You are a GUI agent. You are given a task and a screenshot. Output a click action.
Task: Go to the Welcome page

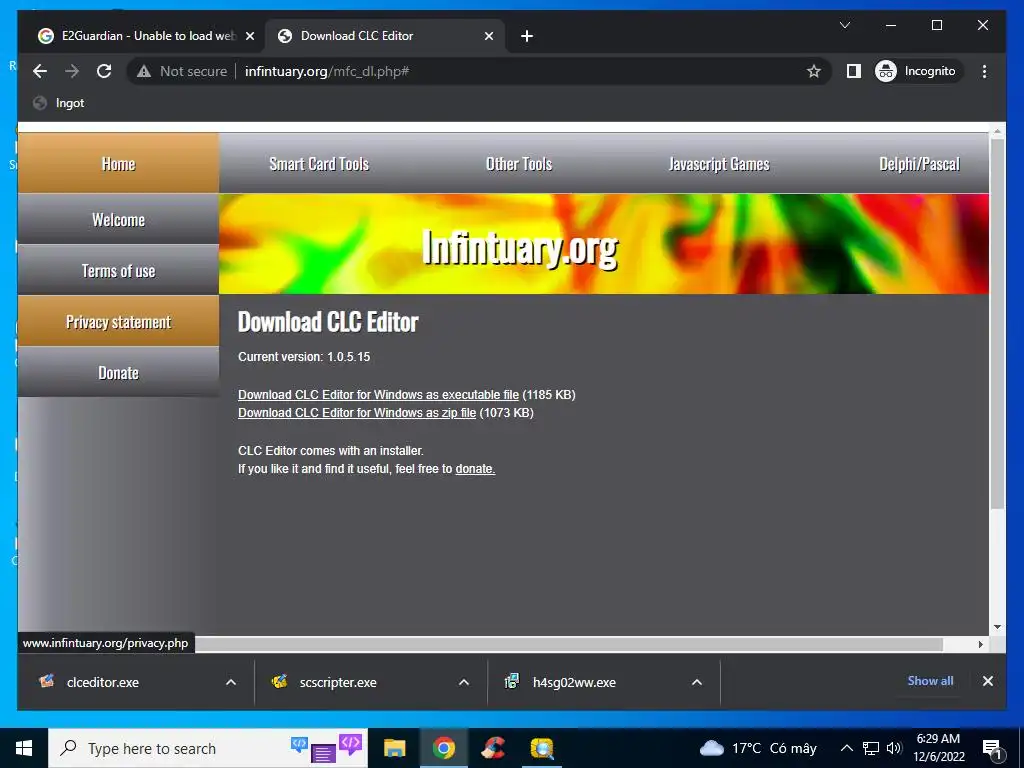point(118,219)
